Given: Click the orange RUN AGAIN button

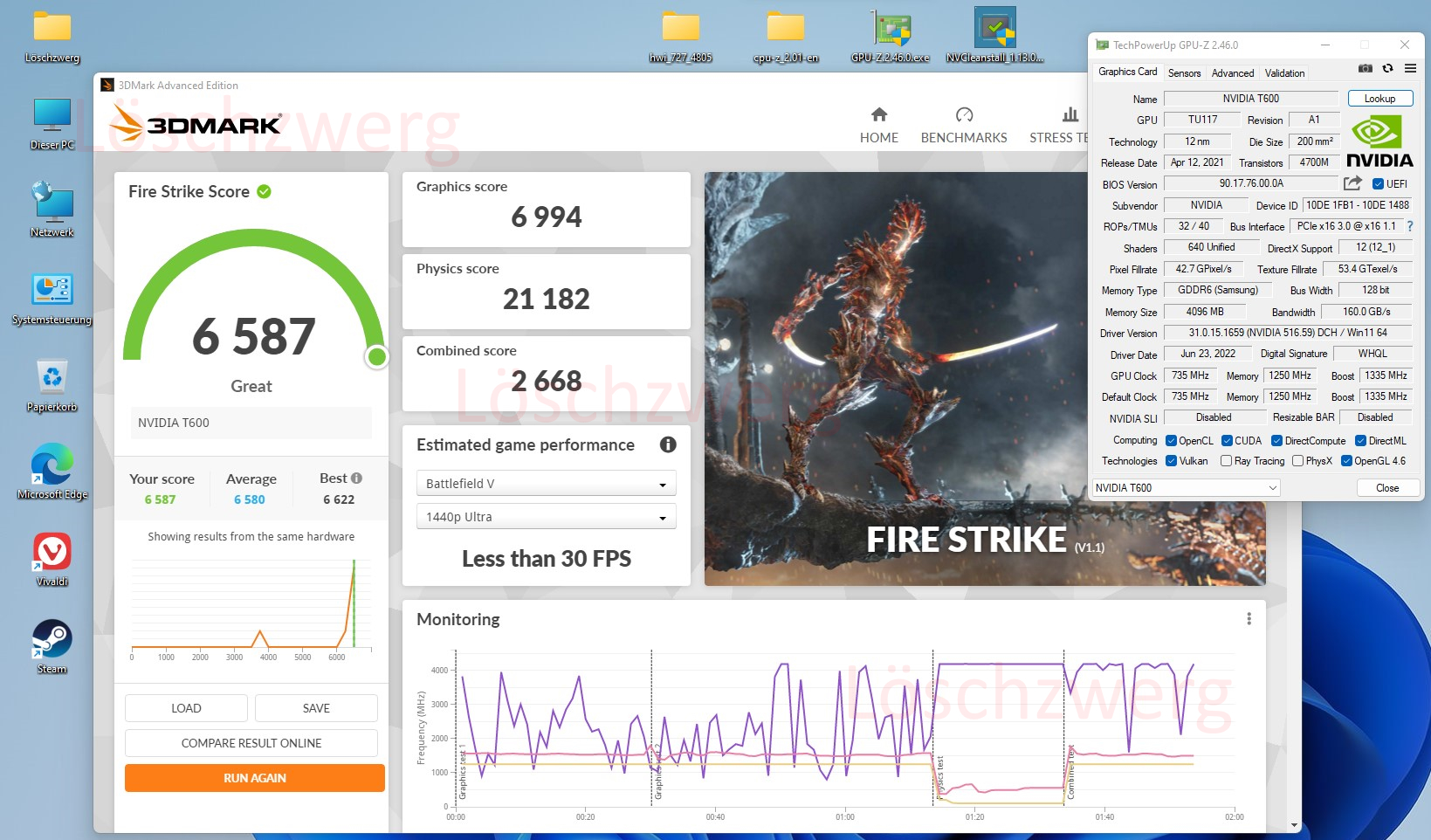Looking at the screenshot, I should [x=255, y=778].
